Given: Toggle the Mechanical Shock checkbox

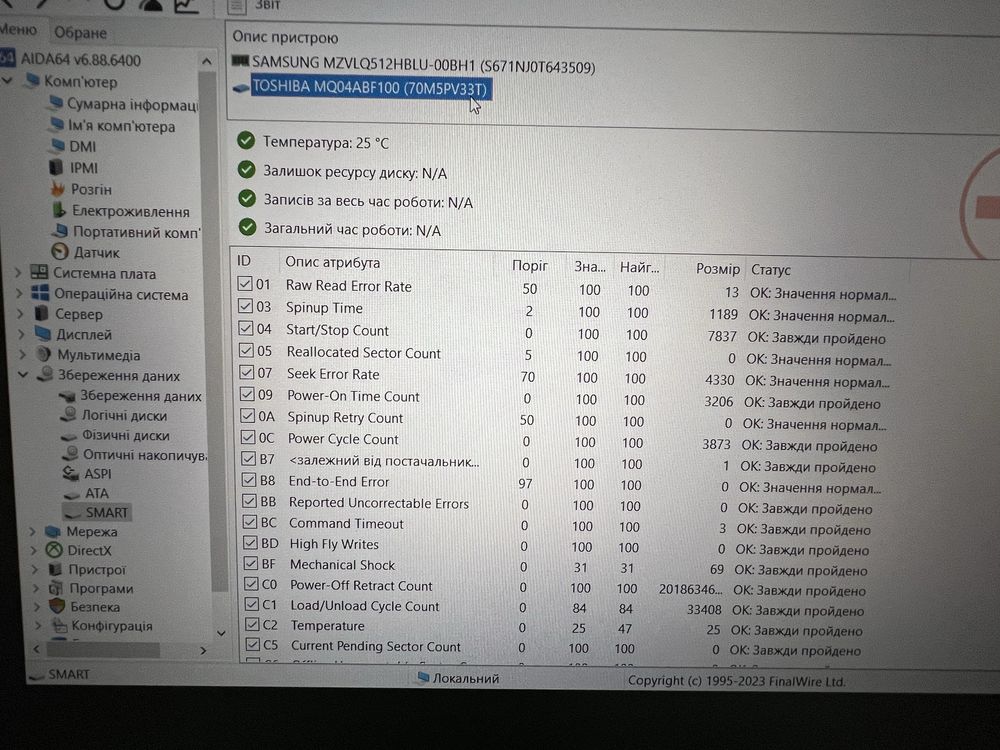Looking at the screenshot, I should (251, 563).
